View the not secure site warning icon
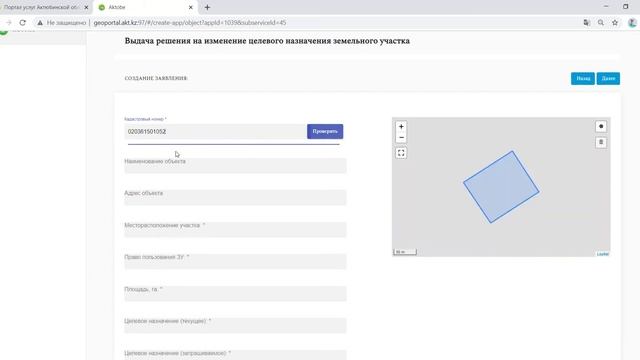This screenshot has width=640, height=360. (40, 23)
